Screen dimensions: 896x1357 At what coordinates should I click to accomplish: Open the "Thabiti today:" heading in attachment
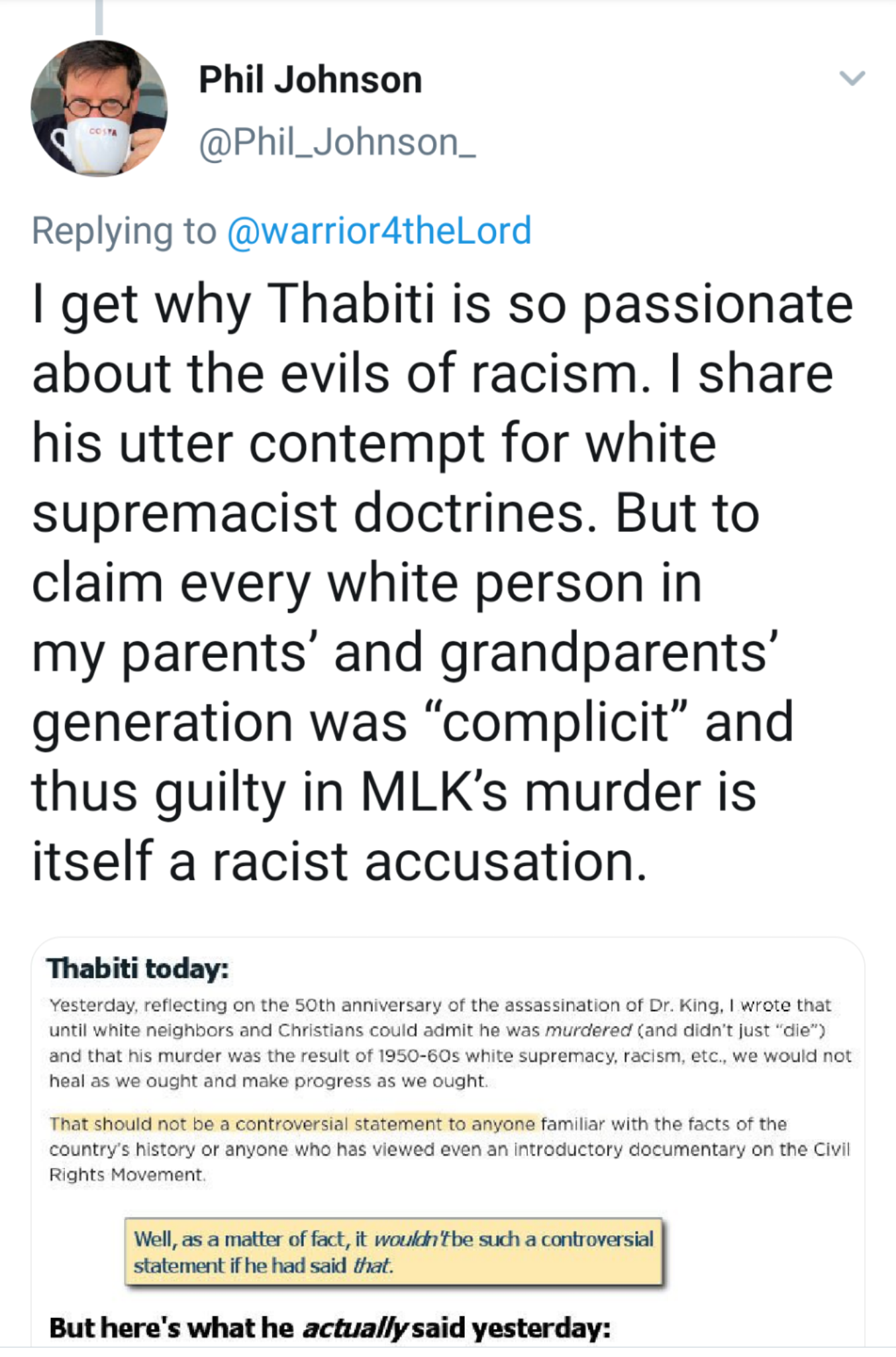coord(138,969)
